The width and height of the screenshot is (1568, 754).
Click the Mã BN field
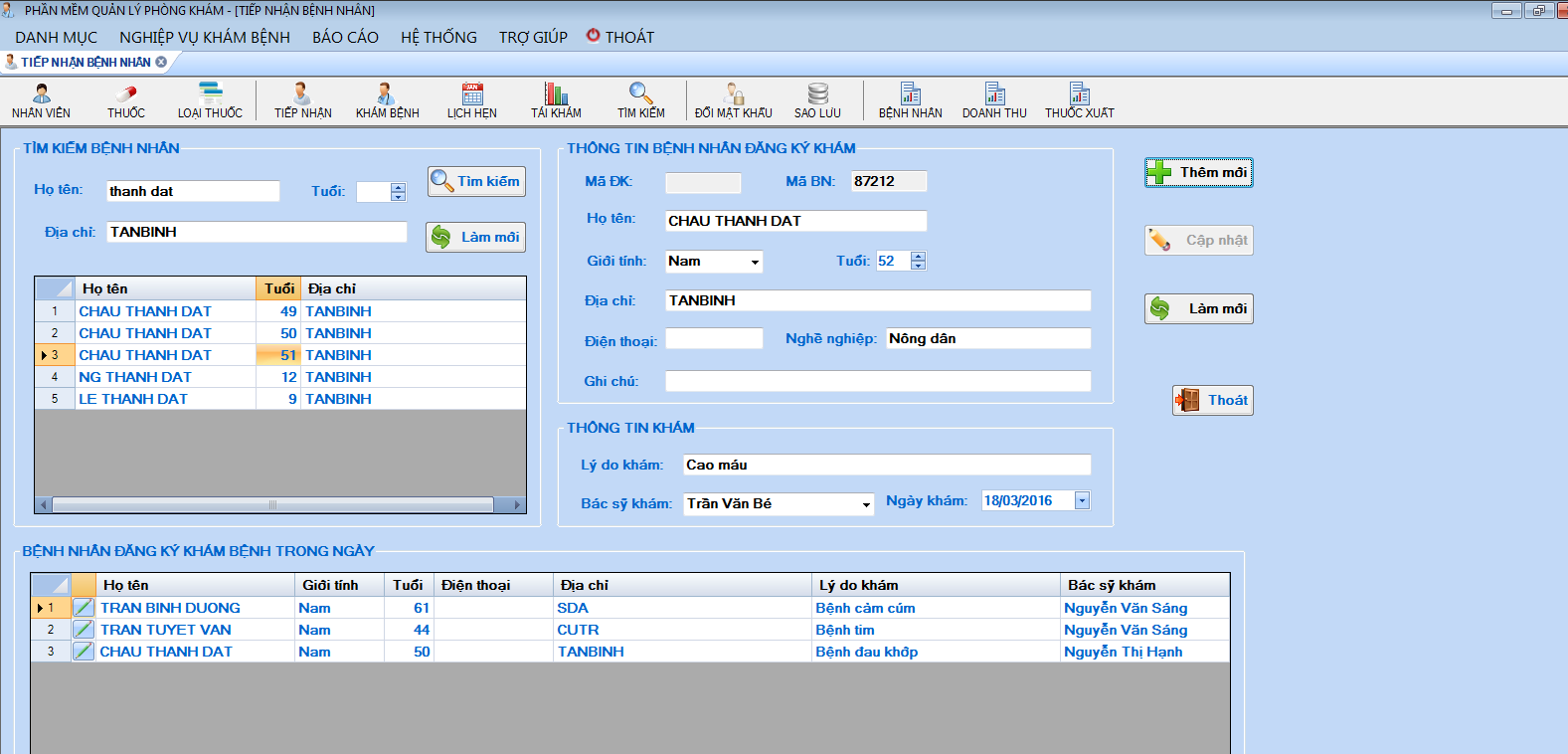[889, 181]
